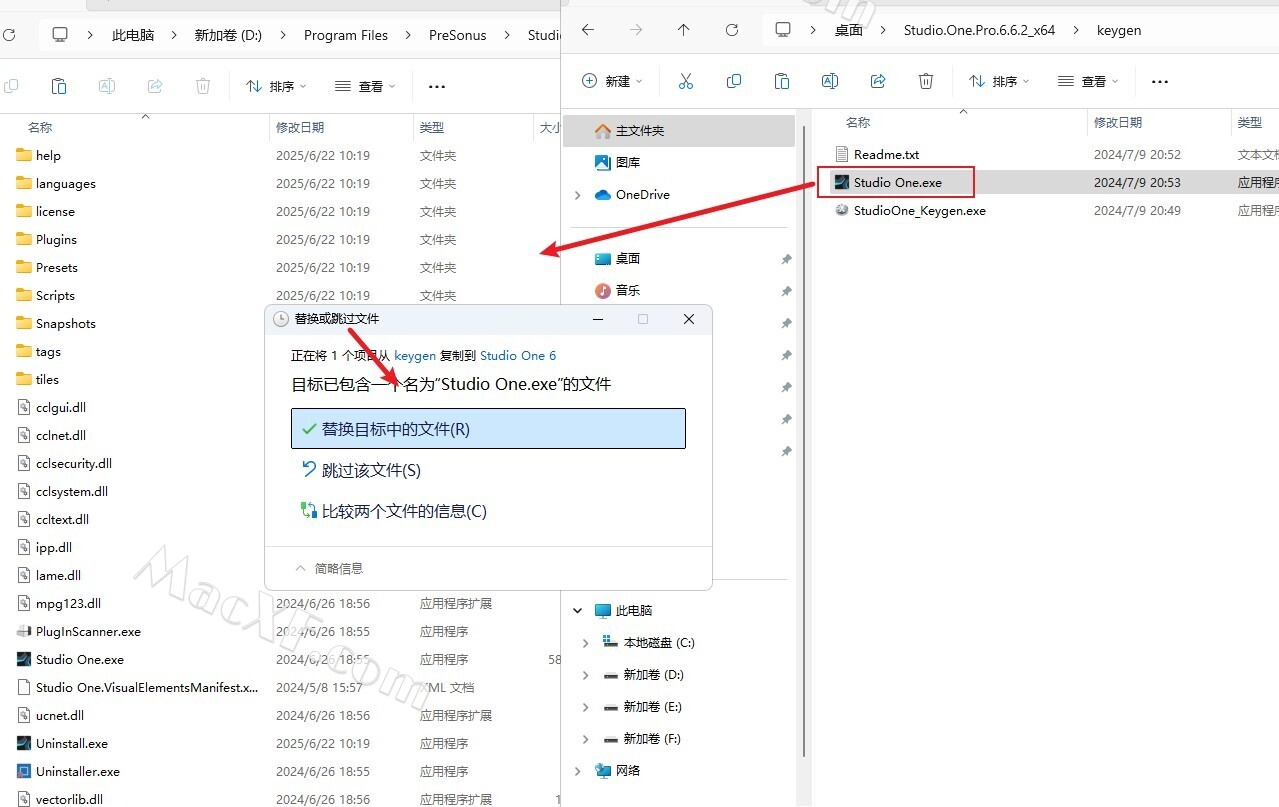
Task: Select the languages folder name
Action: point(66,184)
